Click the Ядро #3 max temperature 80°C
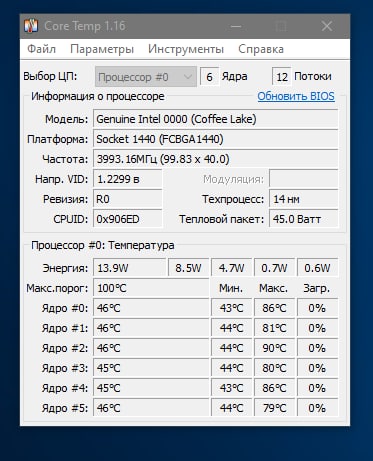Viewport: 373px width, 461px height. (274, 368)
